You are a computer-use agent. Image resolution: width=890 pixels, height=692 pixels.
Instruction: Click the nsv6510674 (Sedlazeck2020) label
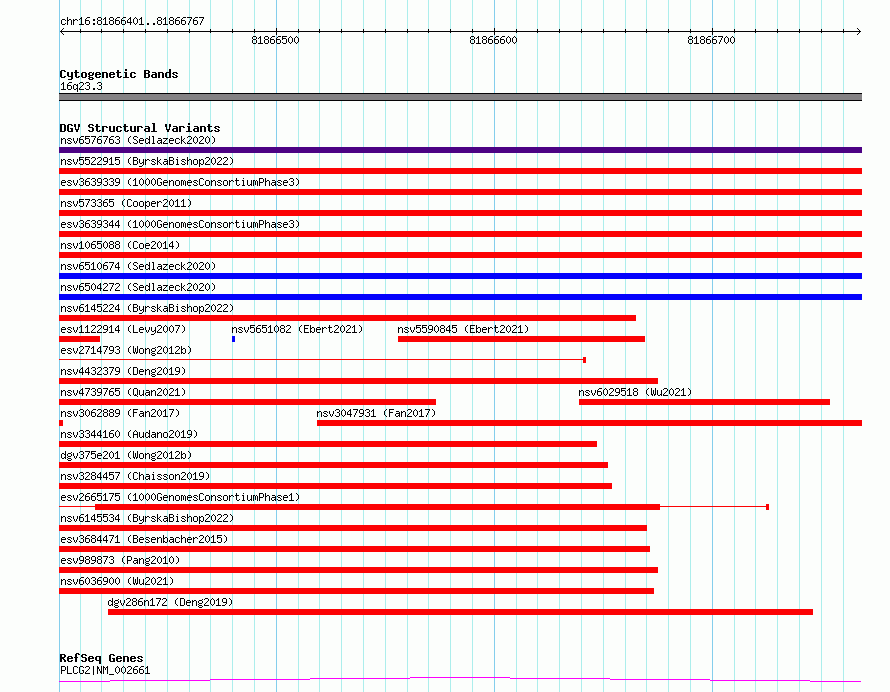138,266
